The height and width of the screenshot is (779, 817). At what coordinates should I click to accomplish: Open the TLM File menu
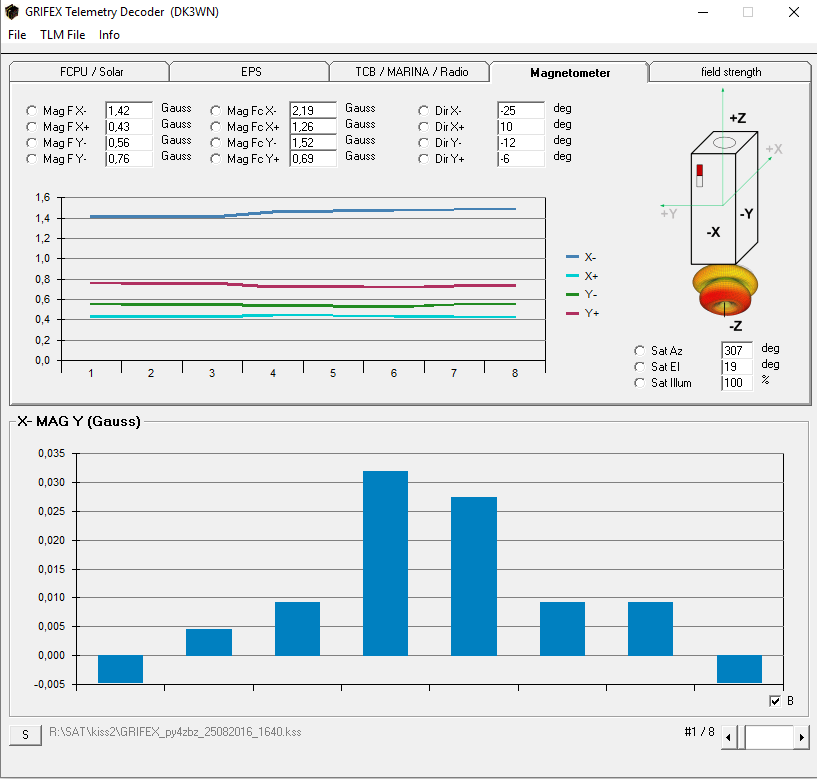(62, 35)
